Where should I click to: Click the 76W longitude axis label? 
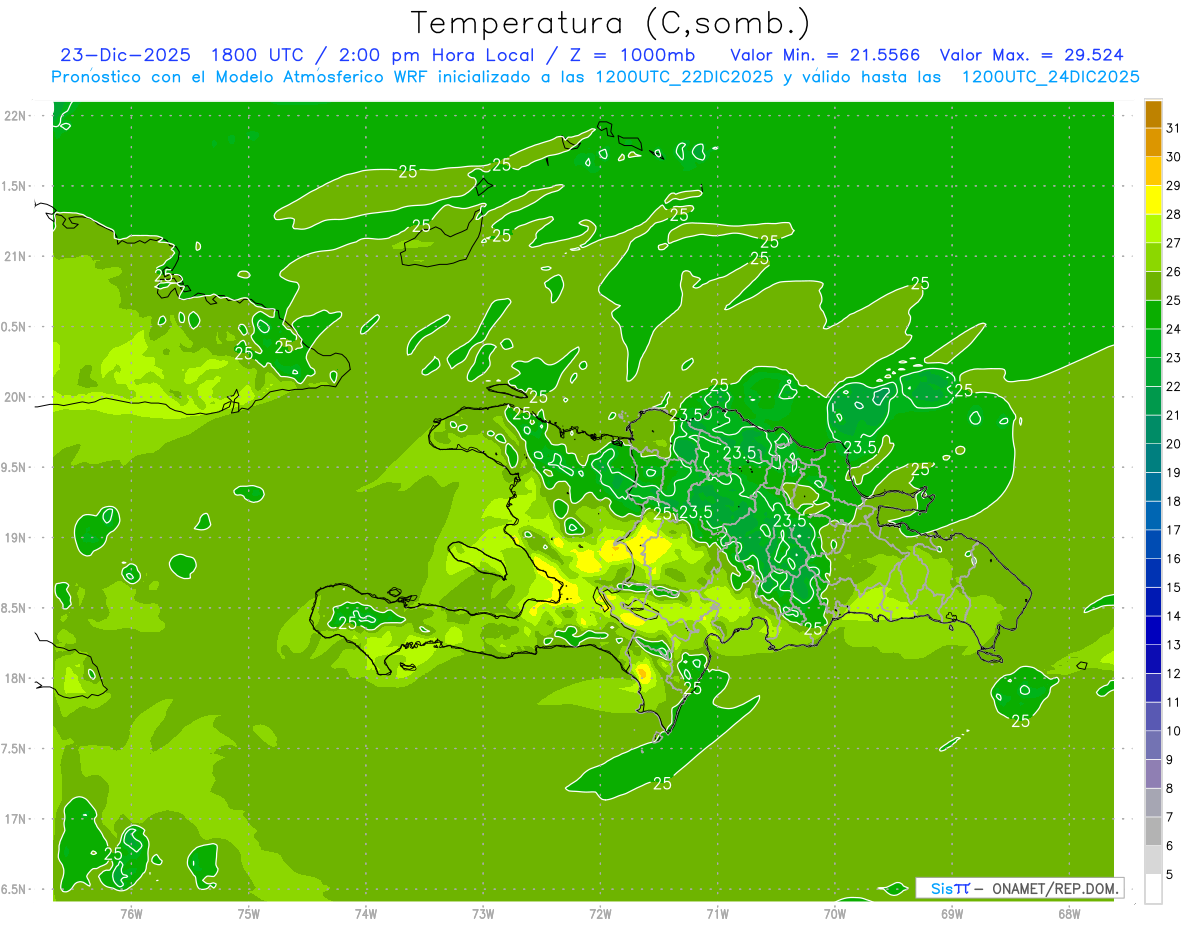pyautogui.click(x=131, y=913)
